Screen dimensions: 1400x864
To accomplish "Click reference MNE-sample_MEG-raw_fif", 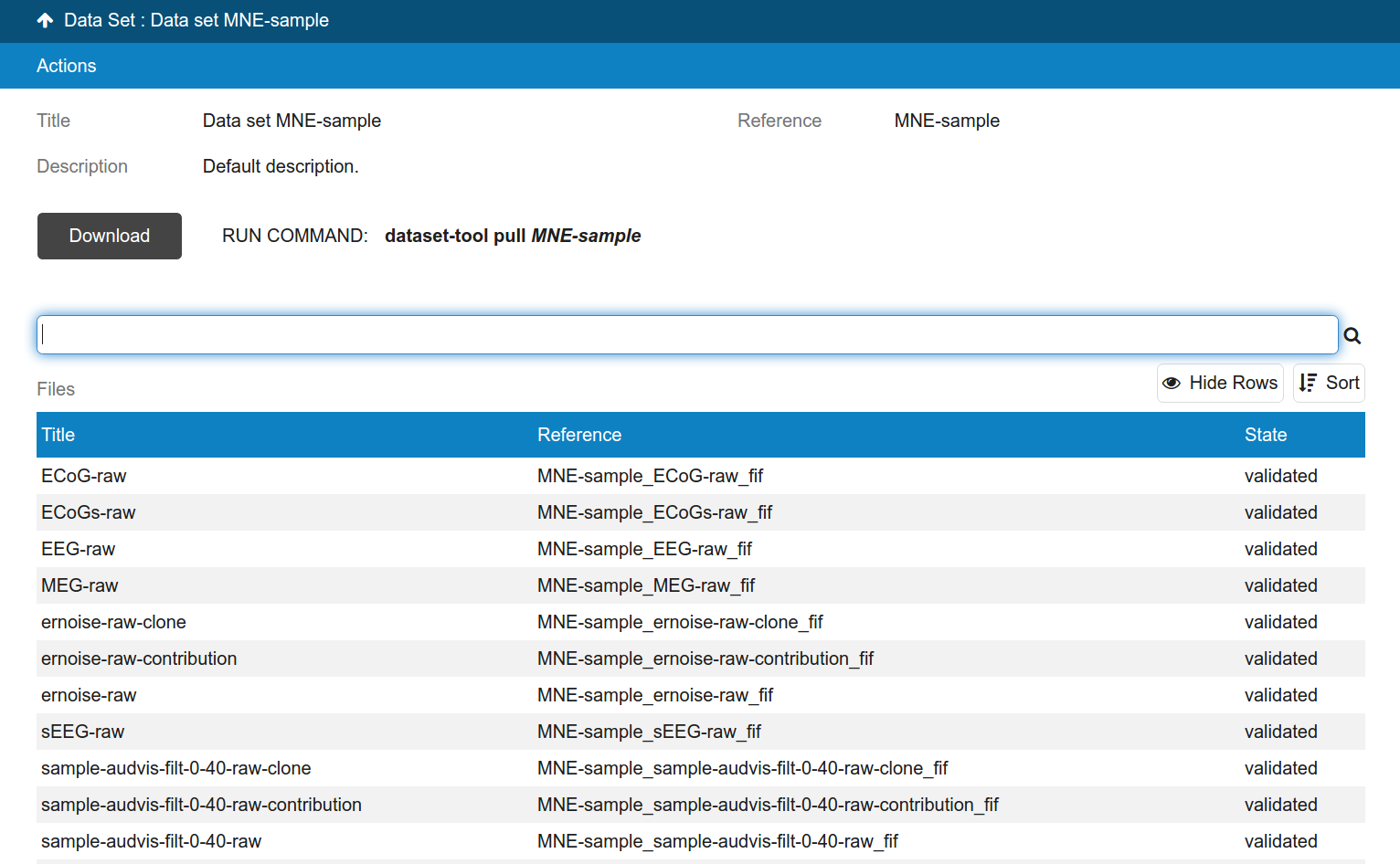I will click(646, 585).
